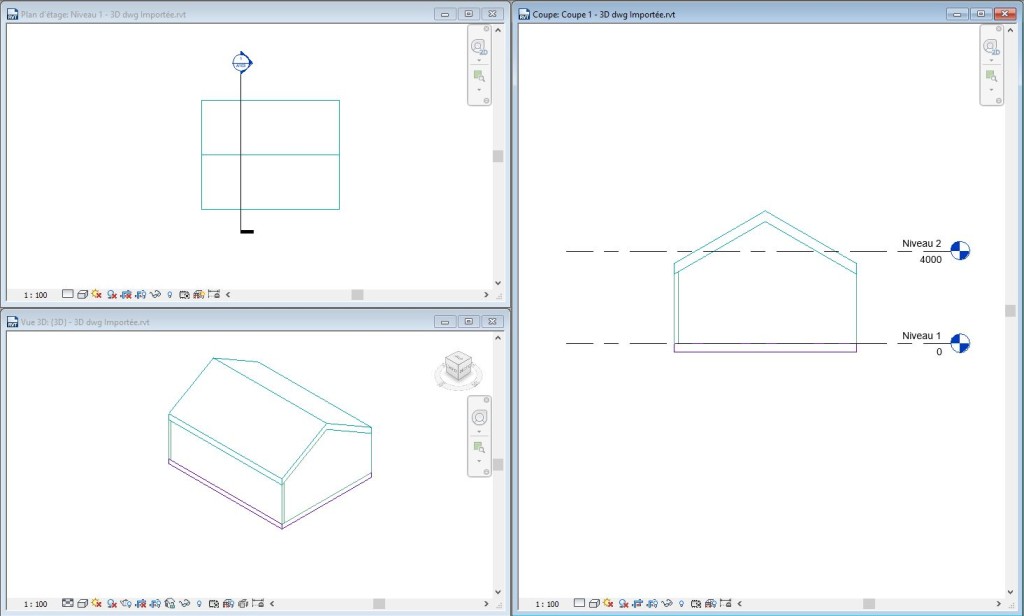The width and height of the screenshot is (1024, 616).
Task: Click the Detail Level icon in floor plan view
Action: pyautogui.click(x=68, y=295)
